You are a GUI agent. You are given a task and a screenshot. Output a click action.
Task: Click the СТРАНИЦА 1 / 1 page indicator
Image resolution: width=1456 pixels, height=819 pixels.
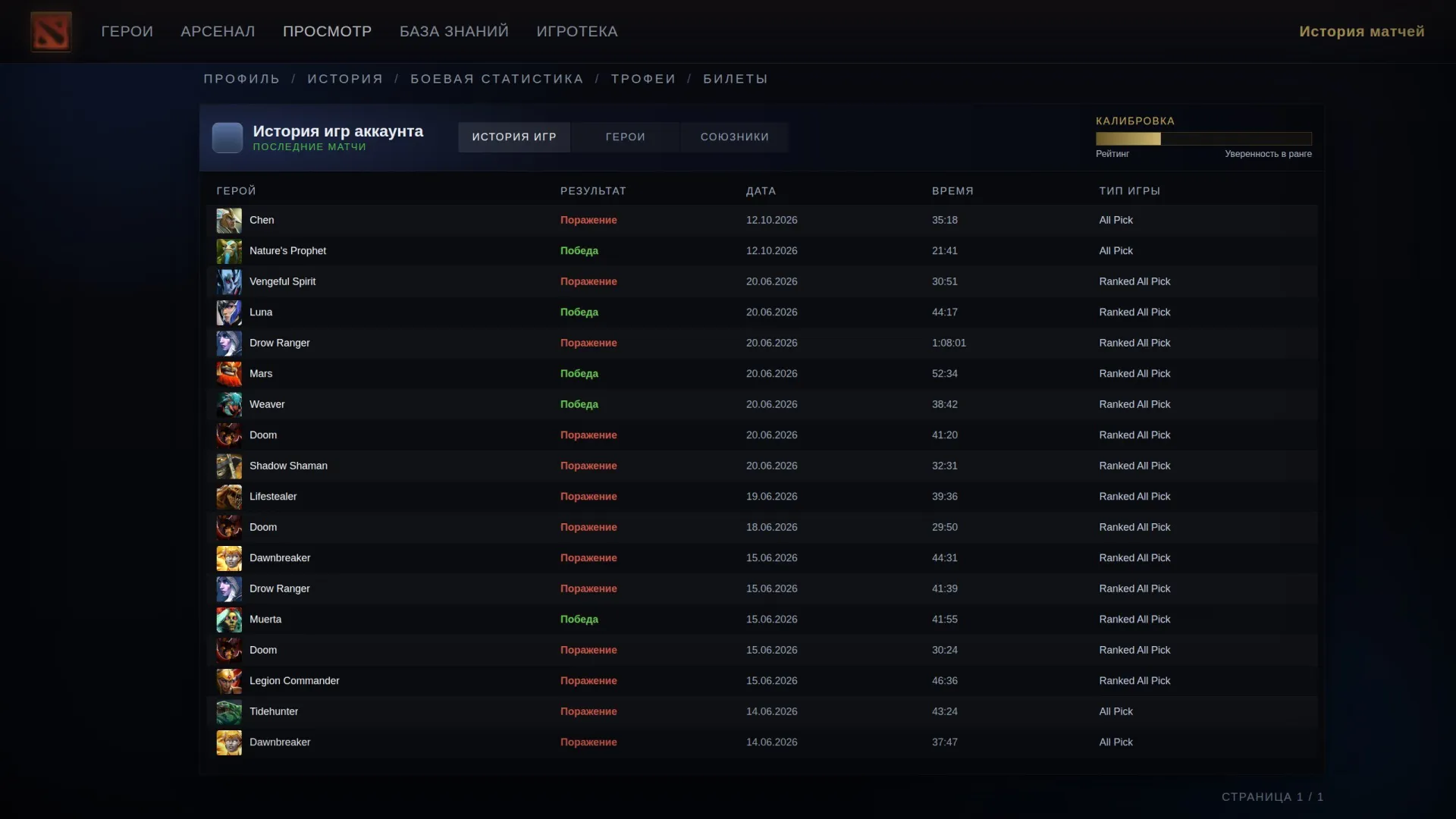[x=1272, y=797]
